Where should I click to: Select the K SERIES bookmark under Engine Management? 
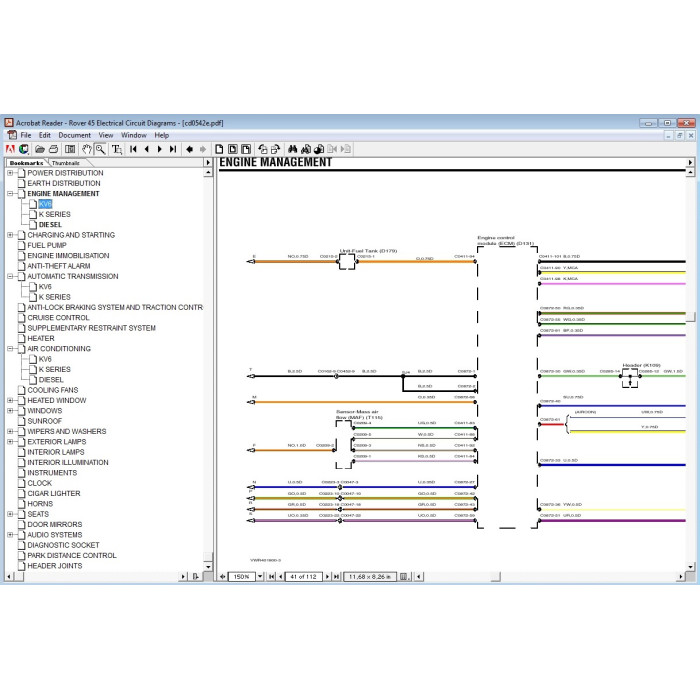pos(54,214)
